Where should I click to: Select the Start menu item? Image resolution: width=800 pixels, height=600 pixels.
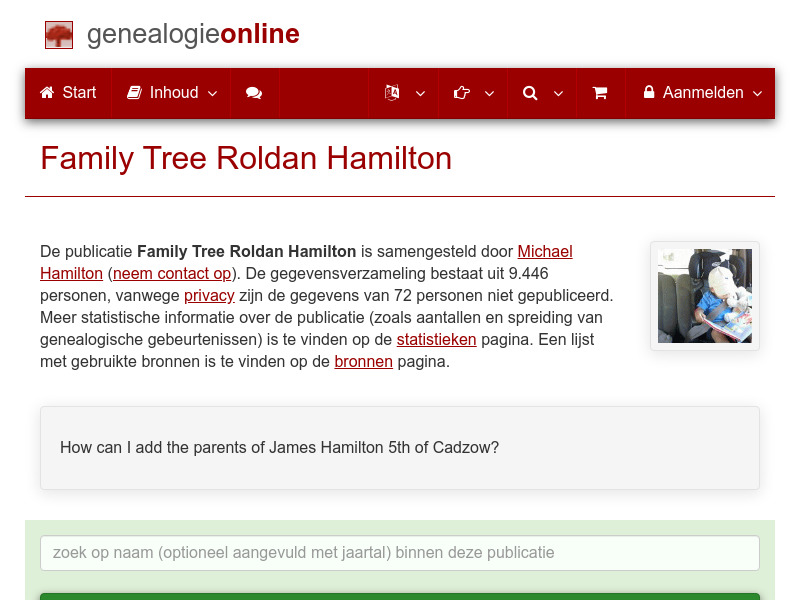(67, 92)
